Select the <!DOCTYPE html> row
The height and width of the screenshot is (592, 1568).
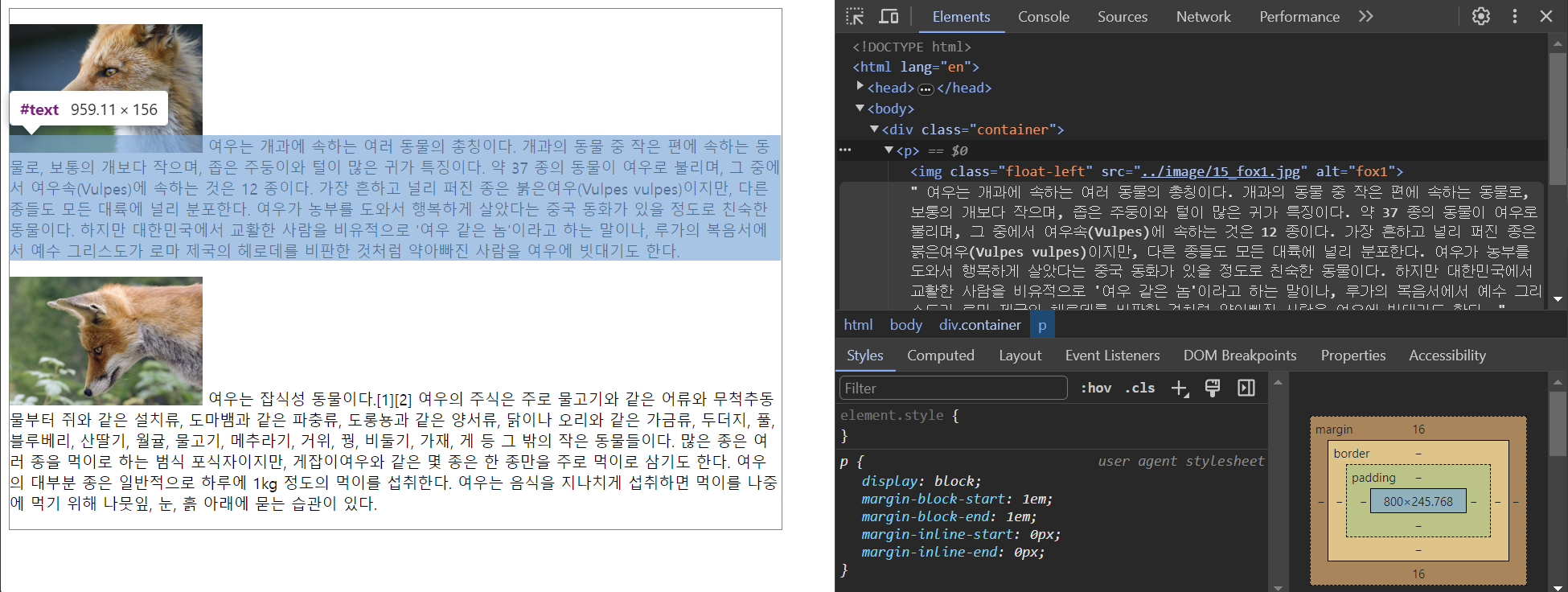tap(912, 47)
